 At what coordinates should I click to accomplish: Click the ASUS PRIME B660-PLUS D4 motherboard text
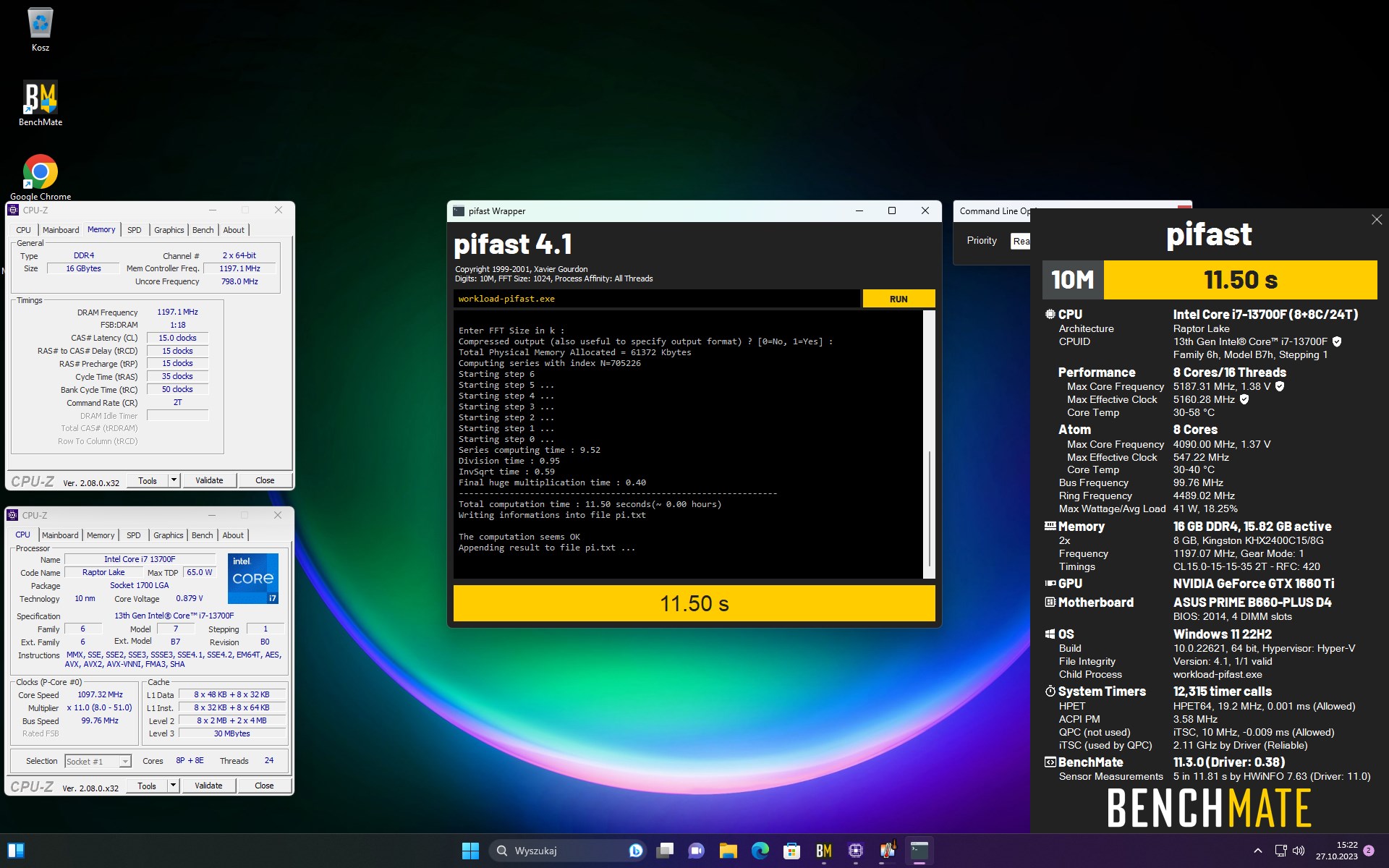[1252, 603]
